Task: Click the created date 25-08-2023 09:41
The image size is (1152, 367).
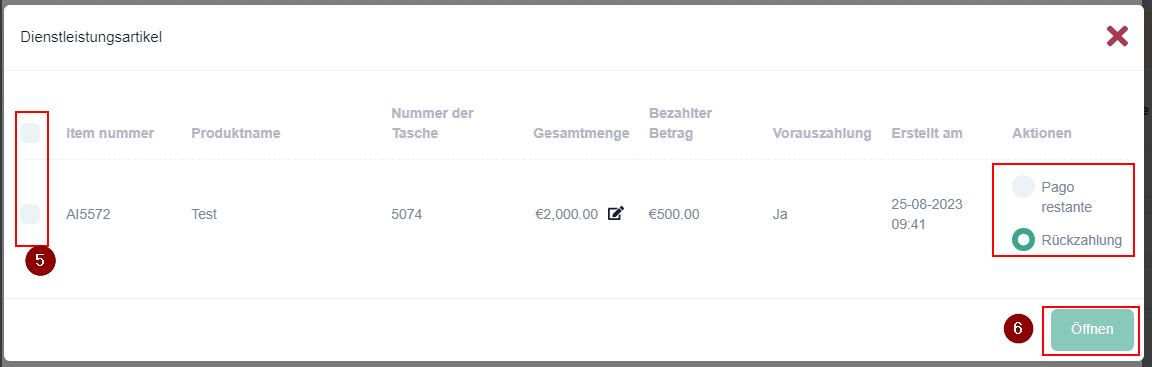Action: (x=927, y=214)
